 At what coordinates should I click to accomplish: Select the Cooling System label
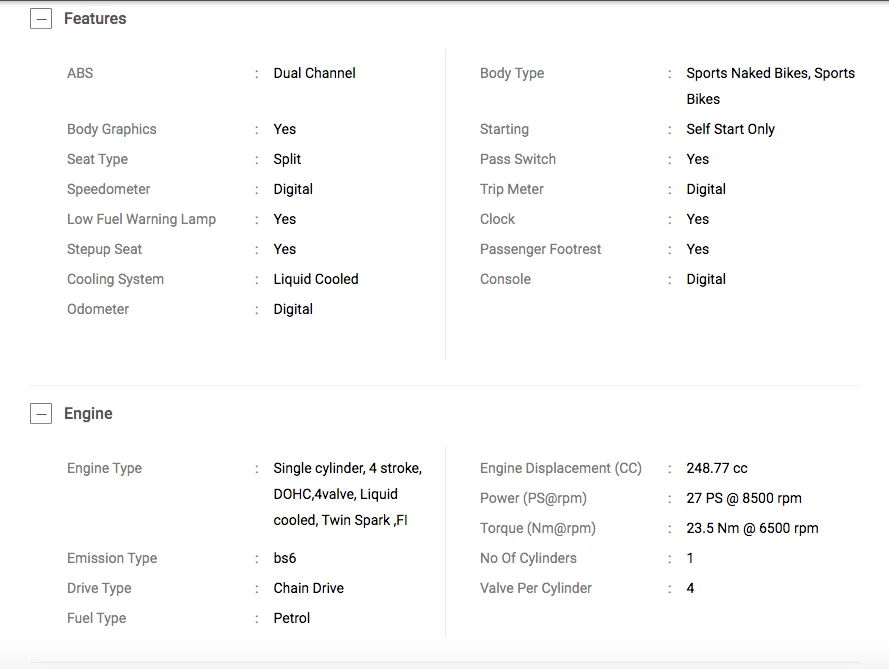coord(115,279)
